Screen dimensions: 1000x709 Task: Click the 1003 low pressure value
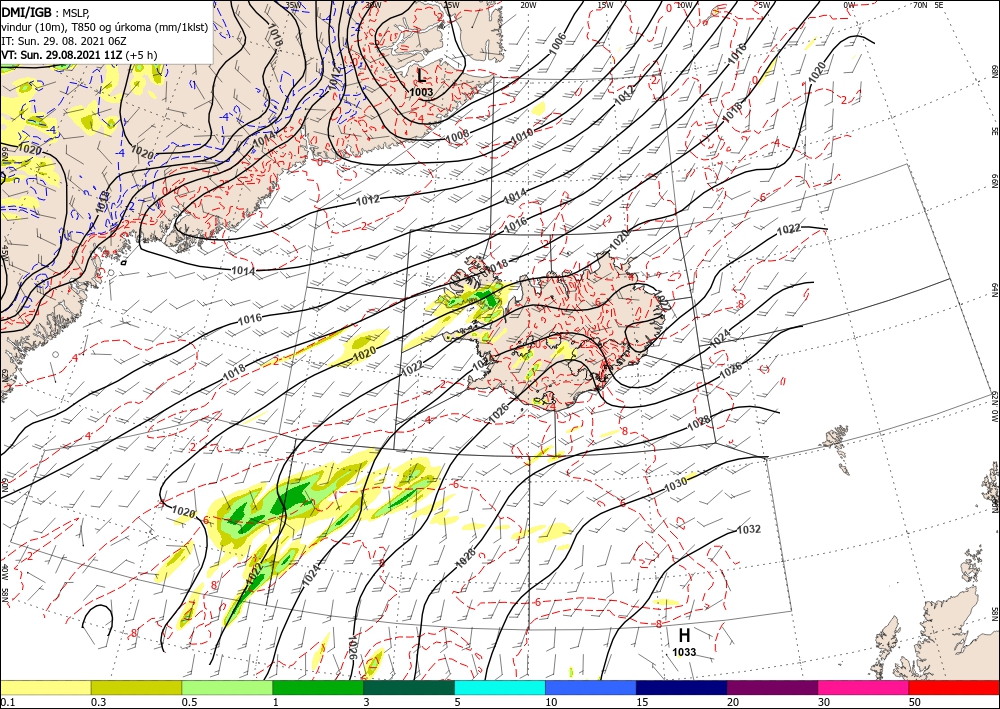click(421, 92)
